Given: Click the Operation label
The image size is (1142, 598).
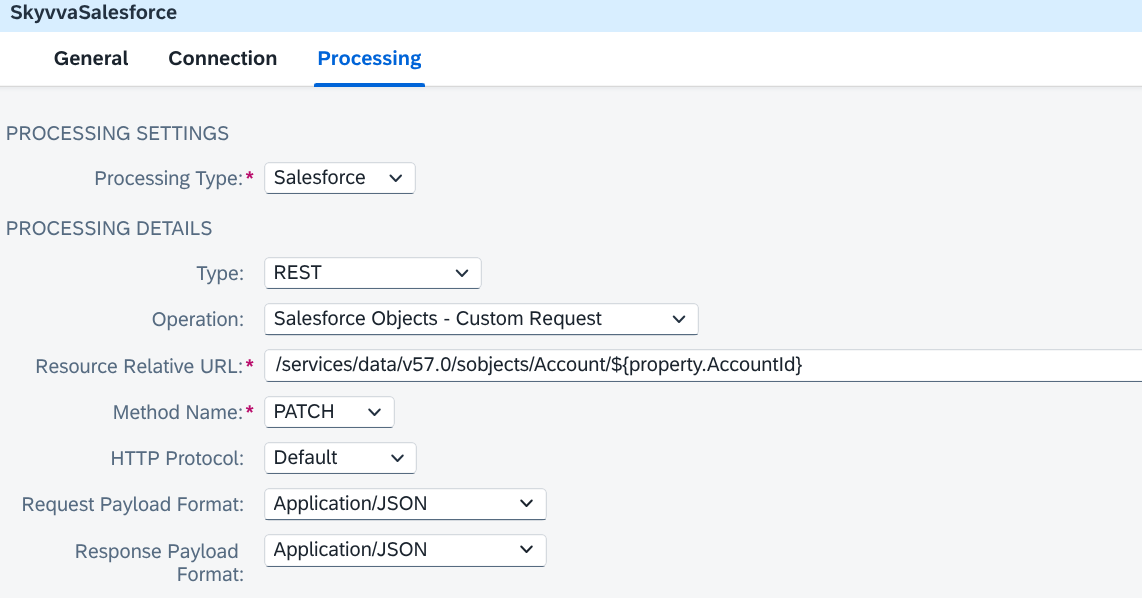Looking at the screenshot, I should 198,320.
